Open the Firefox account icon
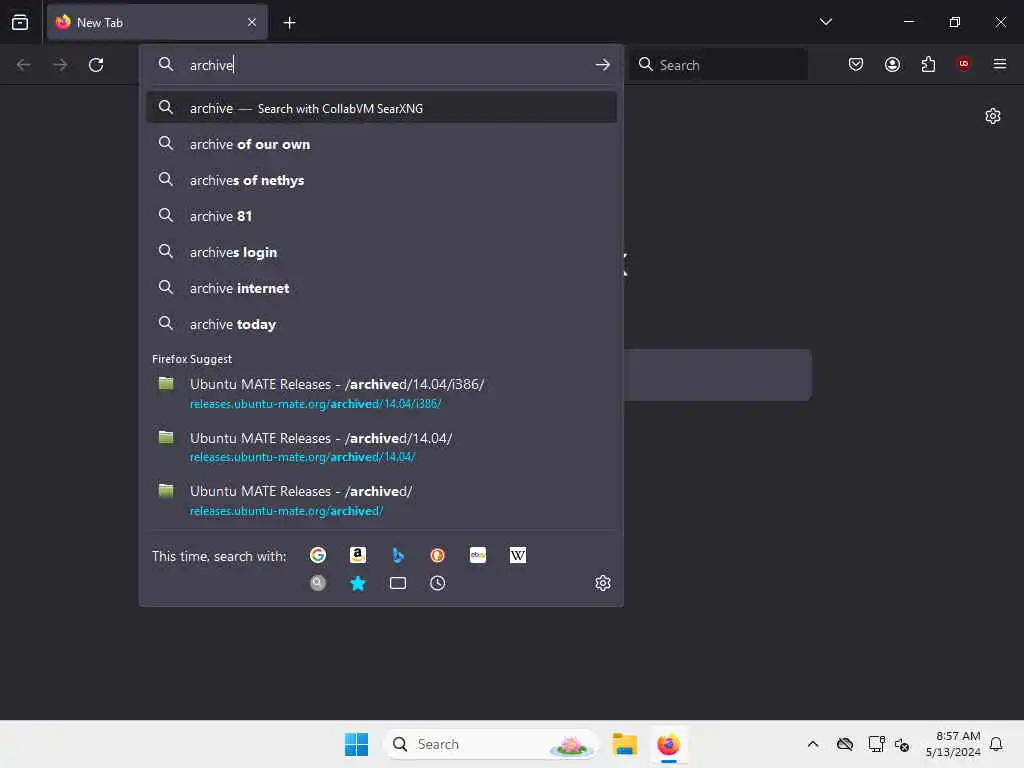 [x=892, y=64]
